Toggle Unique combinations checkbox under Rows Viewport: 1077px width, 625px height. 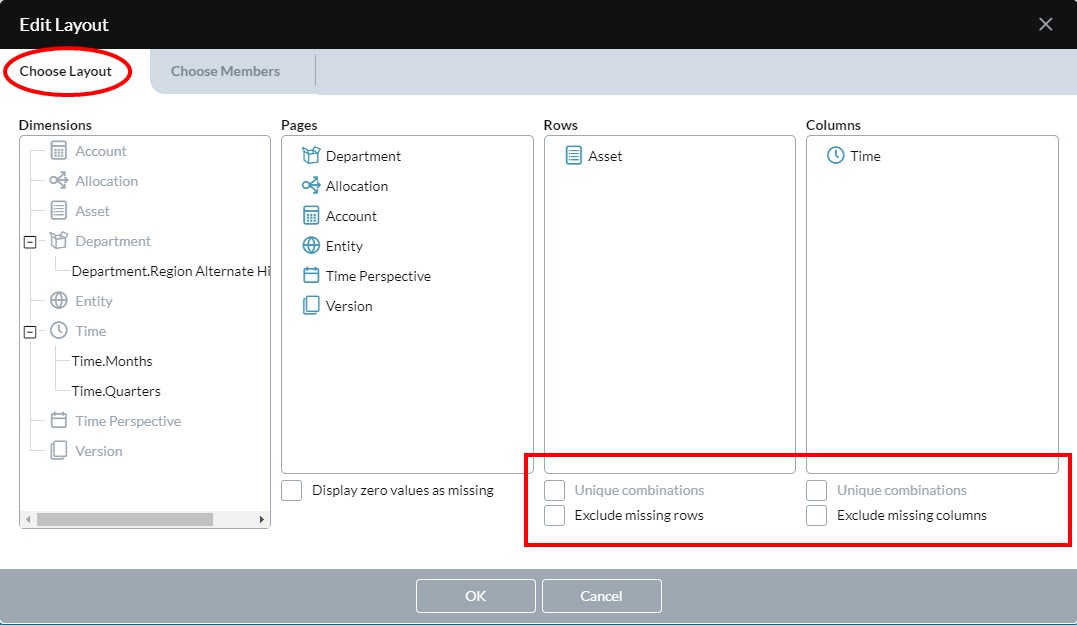(x=554, y=490)
